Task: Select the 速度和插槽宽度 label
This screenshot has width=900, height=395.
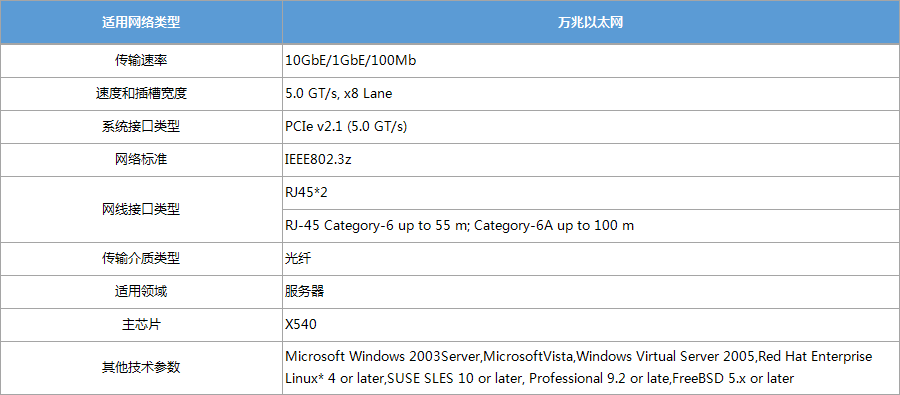Action: (x=141, y=94)
